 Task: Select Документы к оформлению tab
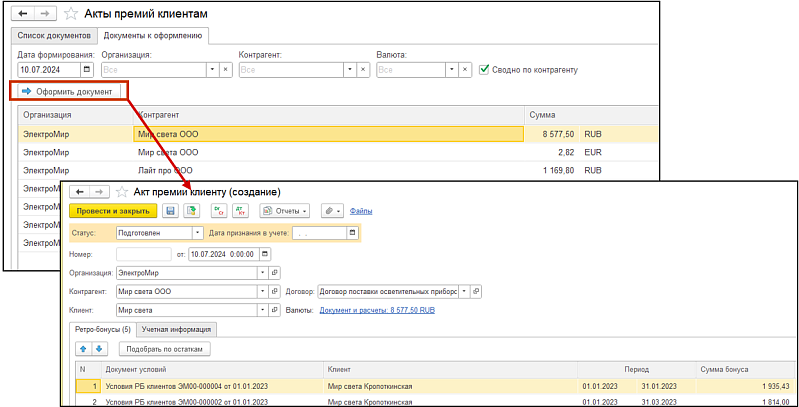[153, 36]
